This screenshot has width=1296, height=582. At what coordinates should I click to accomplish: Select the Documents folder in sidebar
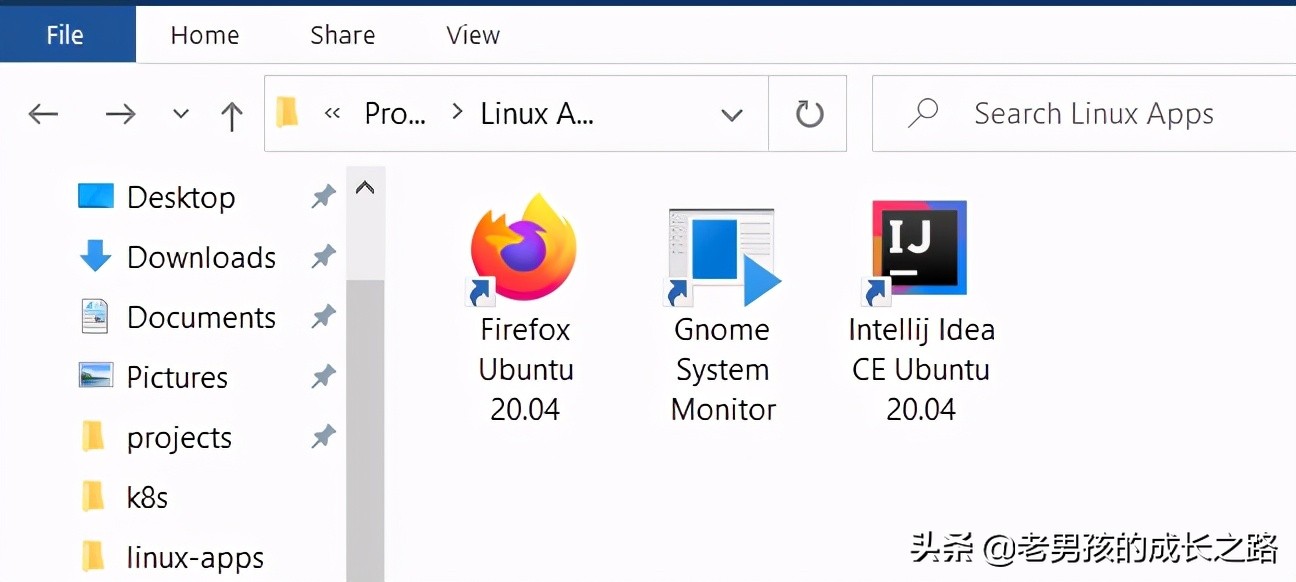click(x=200, y=317)
